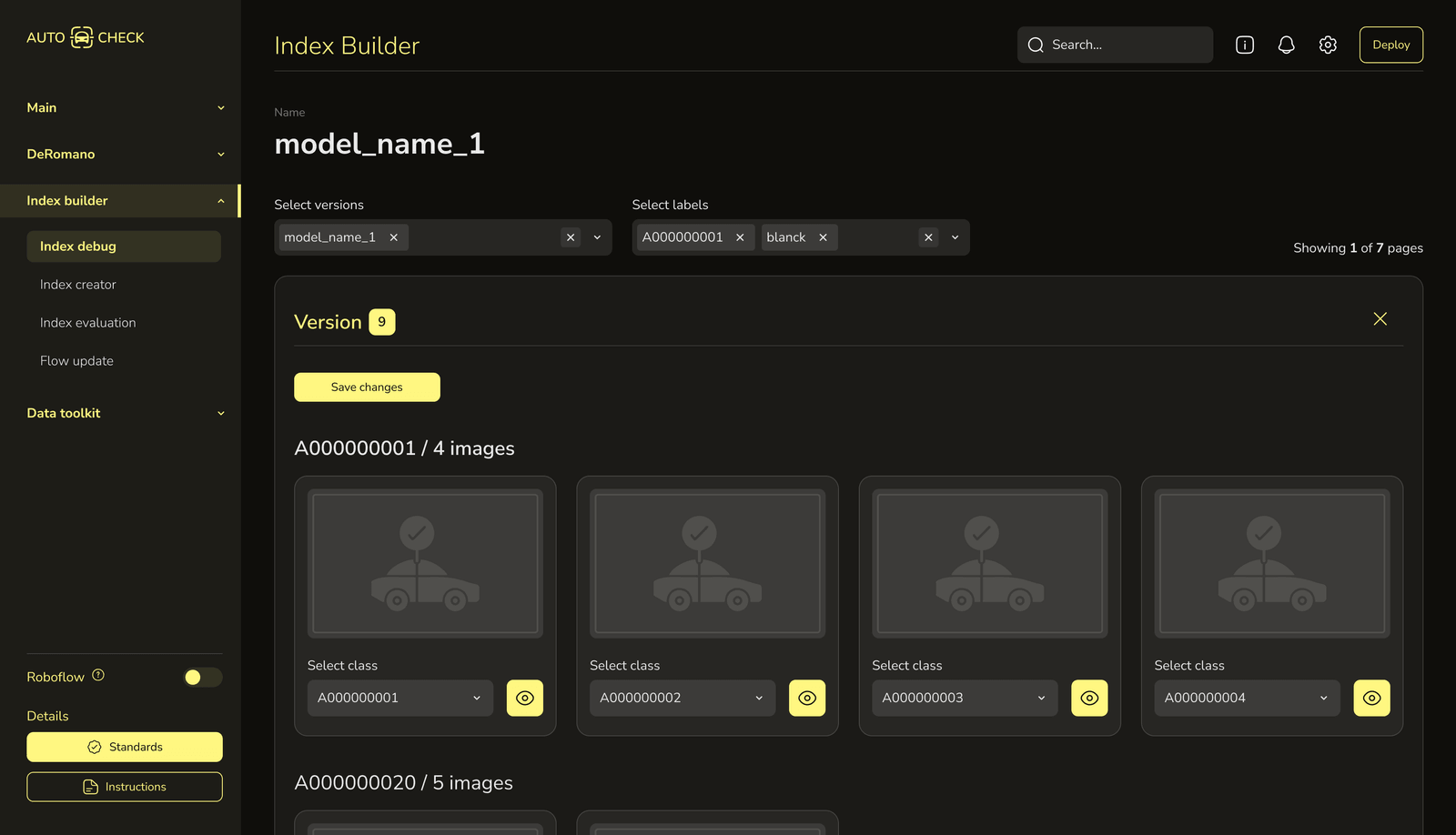Open Index creator in the sidebar
Viewport: 1456px width, 835px height.
pyautogui.click(x=78, y=285)
